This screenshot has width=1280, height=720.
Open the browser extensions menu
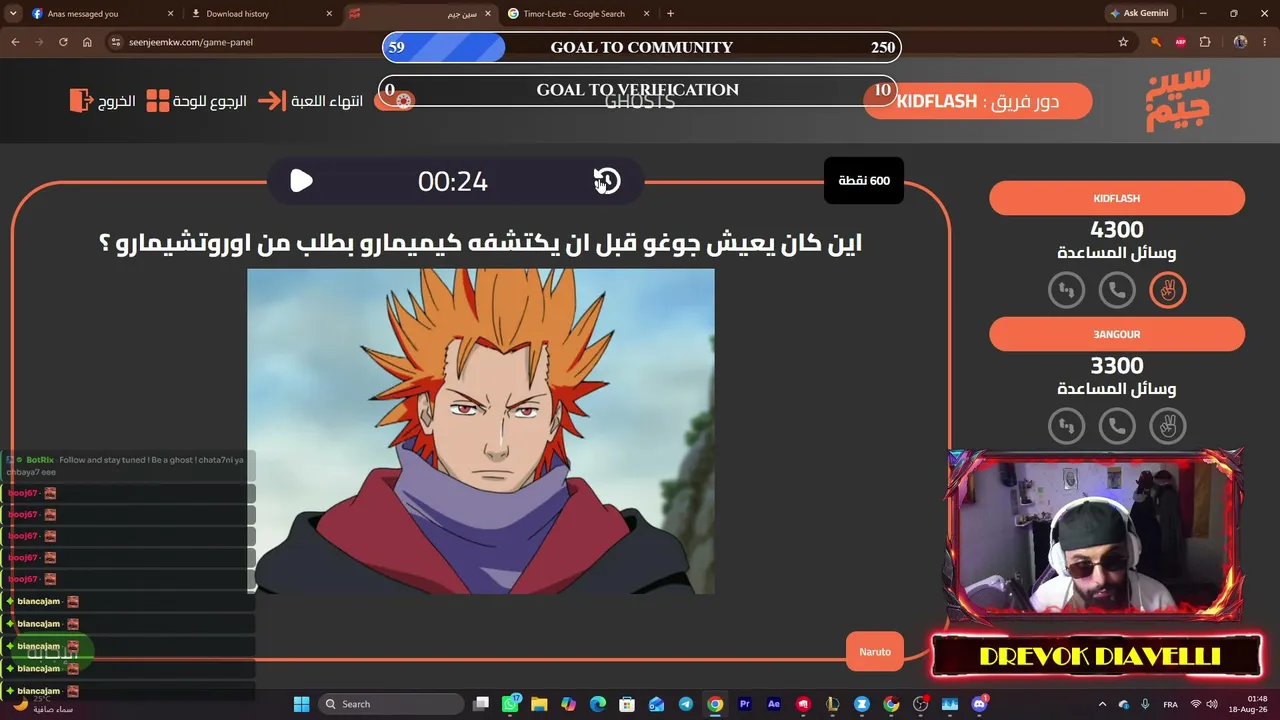tap(1205, 42)
